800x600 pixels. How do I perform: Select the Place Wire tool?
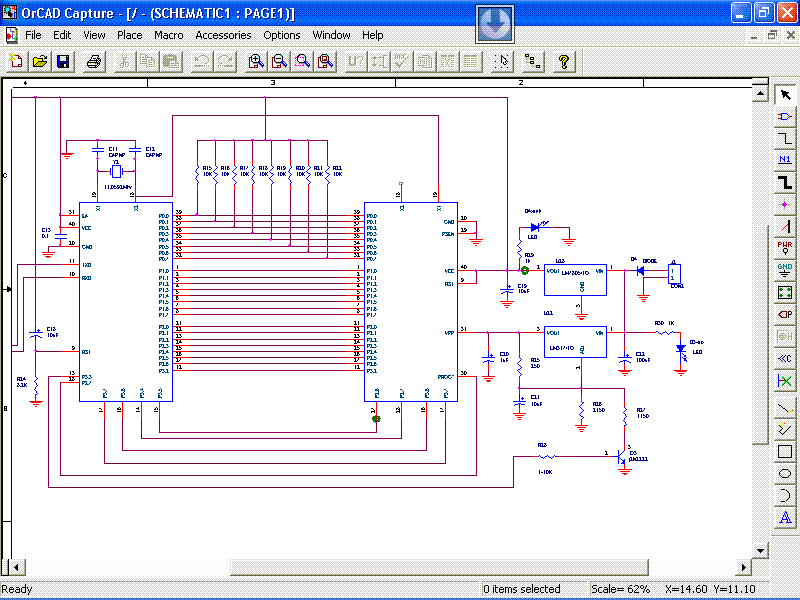coord(786,138)
